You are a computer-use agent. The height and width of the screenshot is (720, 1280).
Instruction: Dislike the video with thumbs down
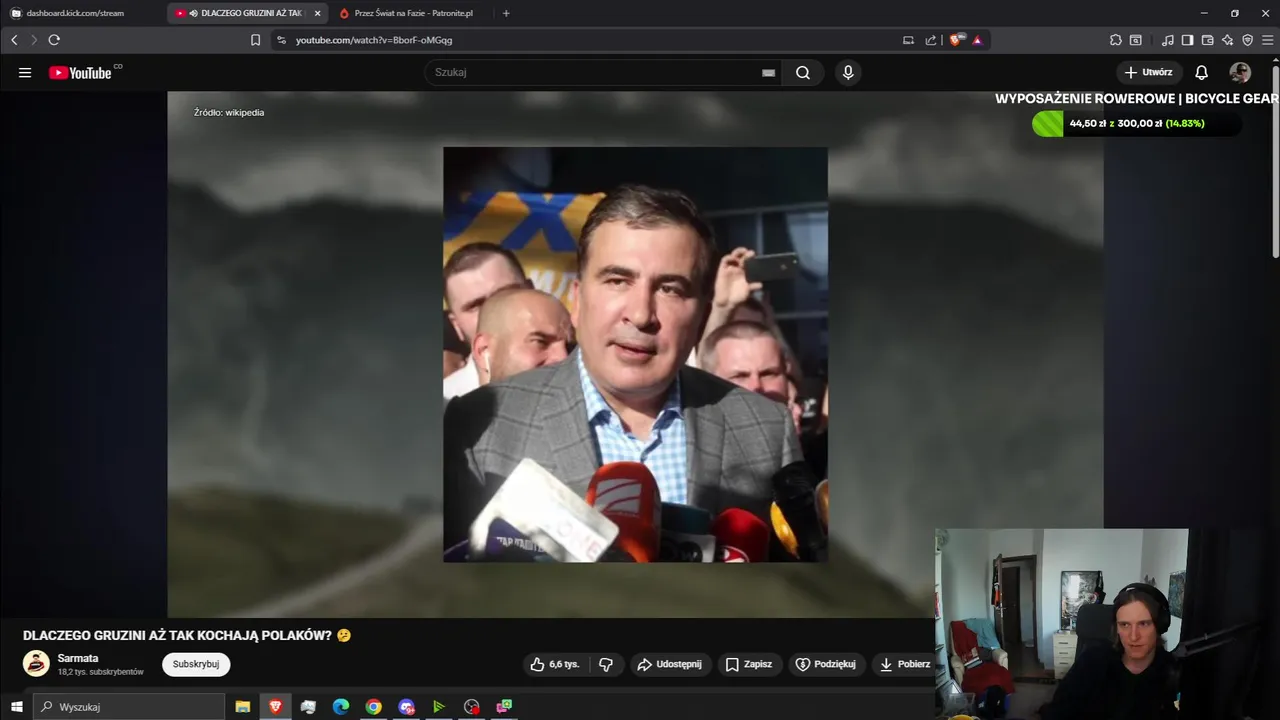[606, 664]
